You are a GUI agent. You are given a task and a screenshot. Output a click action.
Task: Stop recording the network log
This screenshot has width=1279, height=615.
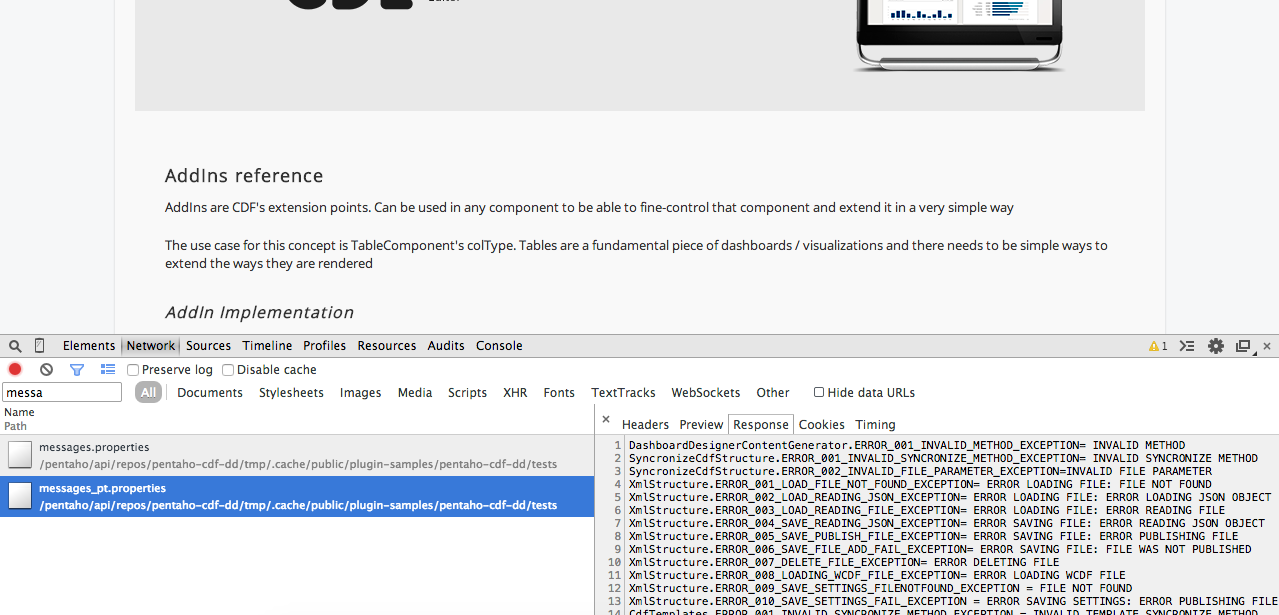15,369
